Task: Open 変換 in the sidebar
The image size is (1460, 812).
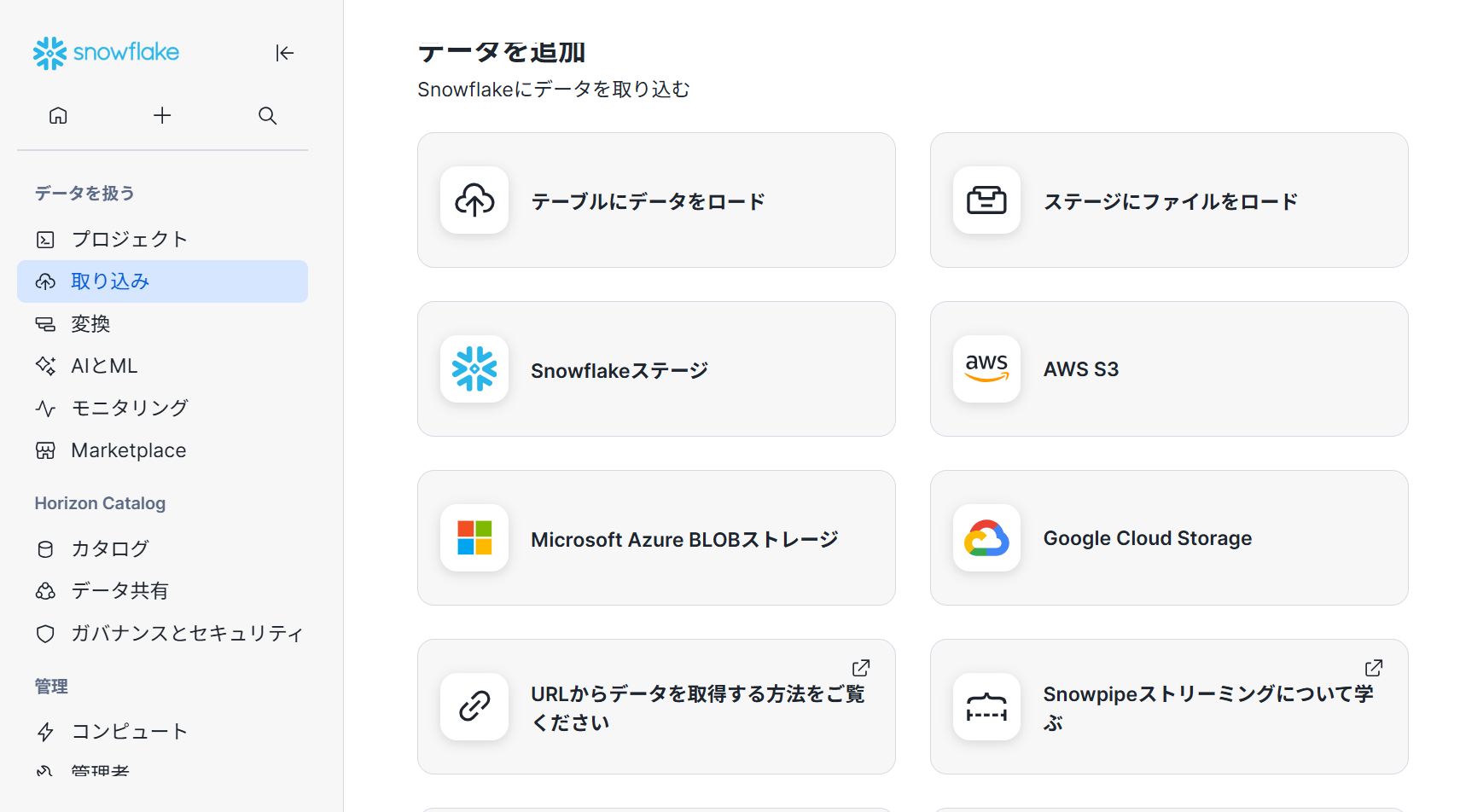Action: (x=162, y=324)
